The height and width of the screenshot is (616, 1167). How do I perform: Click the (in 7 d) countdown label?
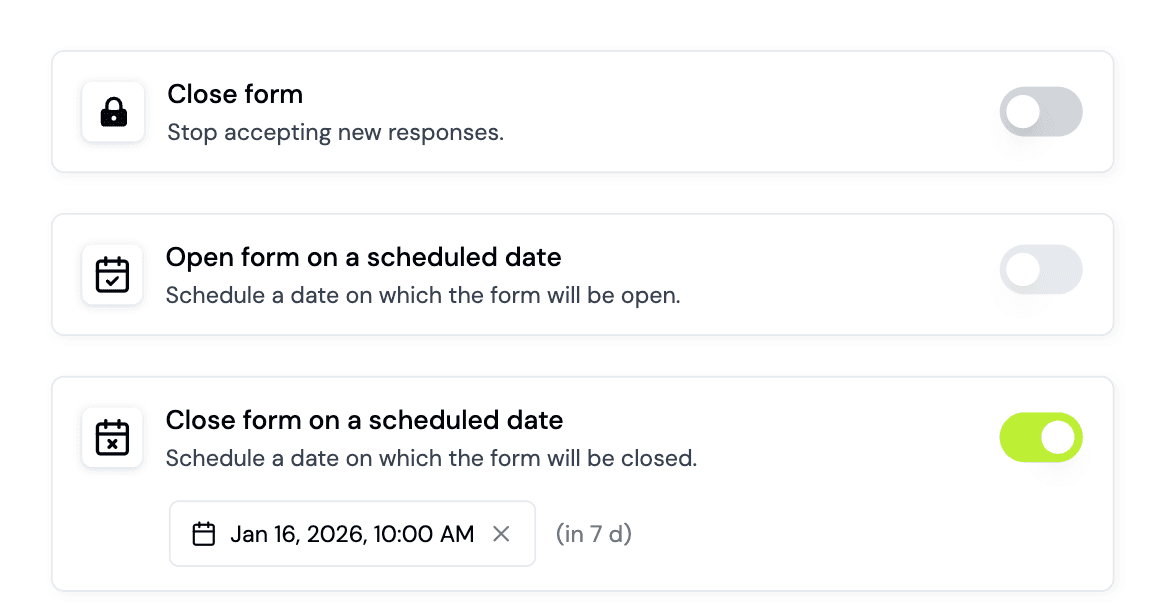pos(594,534)
